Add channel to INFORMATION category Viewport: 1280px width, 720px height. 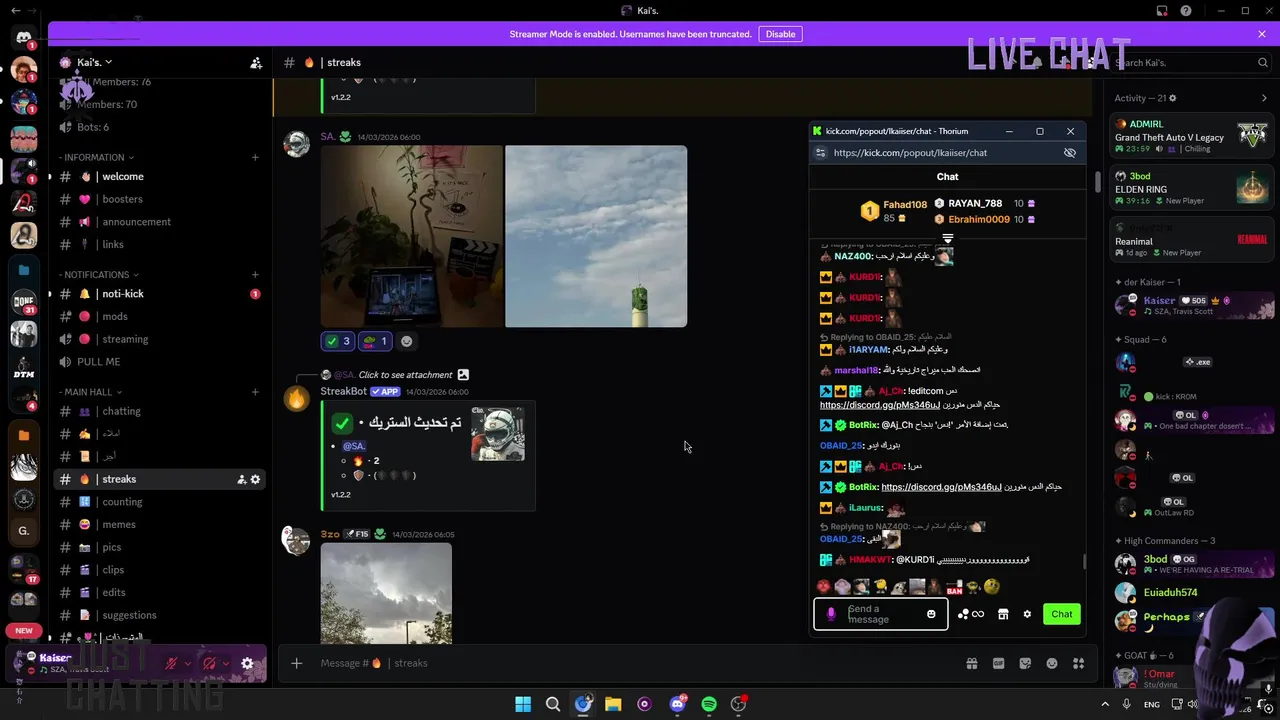(255, 157)
